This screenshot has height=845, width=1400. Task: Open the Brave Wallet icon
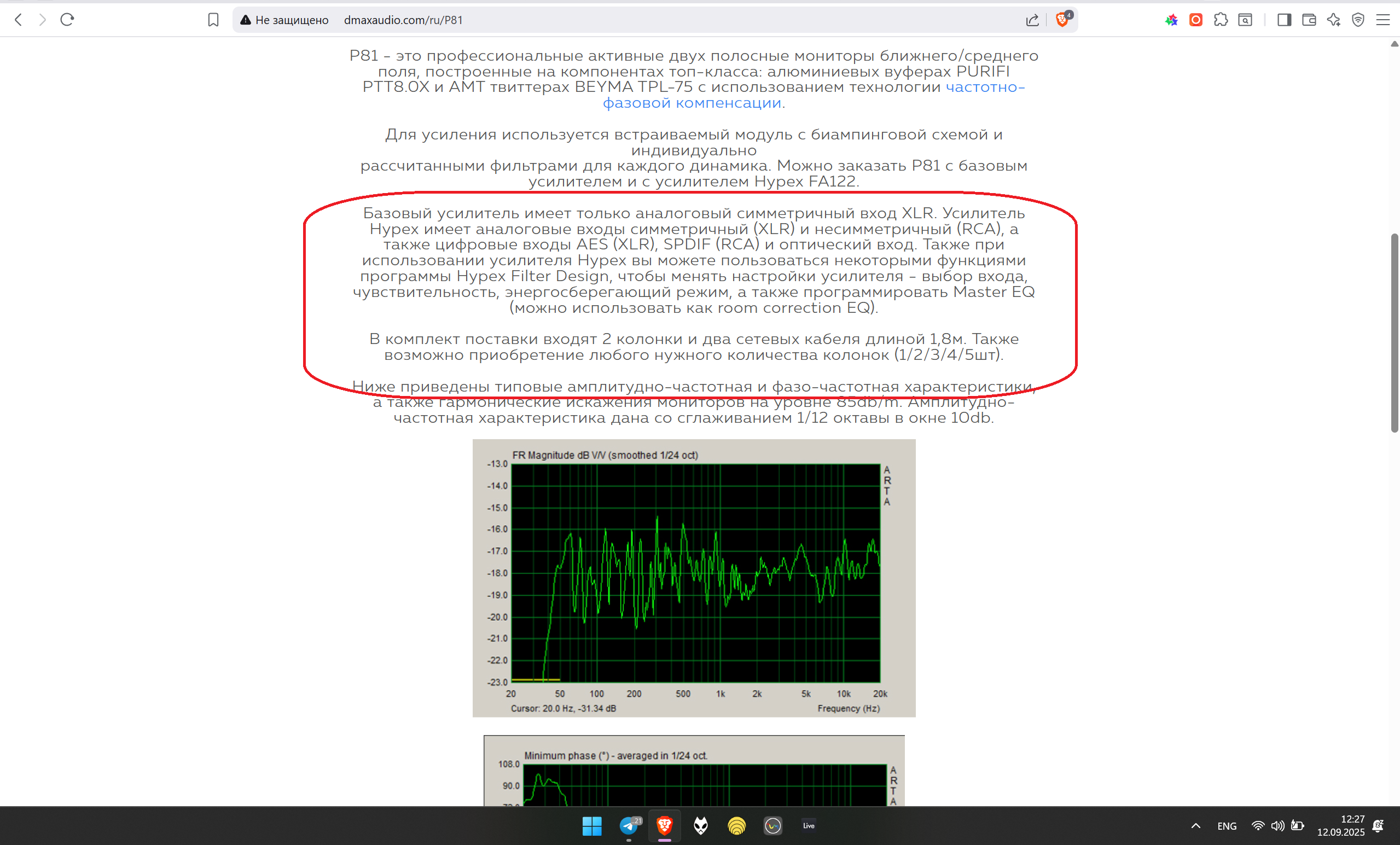coord(1309,20)
